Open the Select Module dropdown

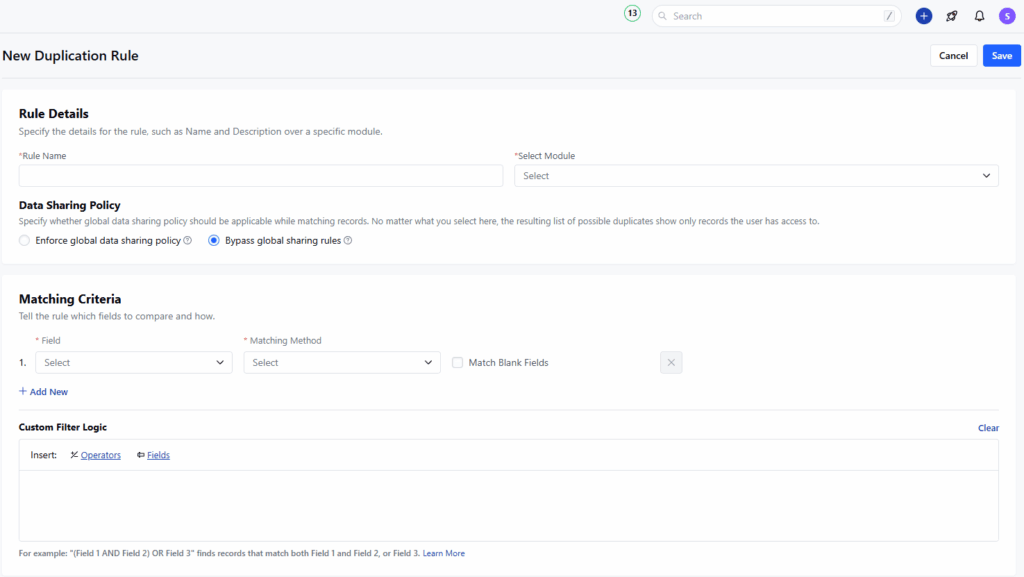(x=756, y=176)
